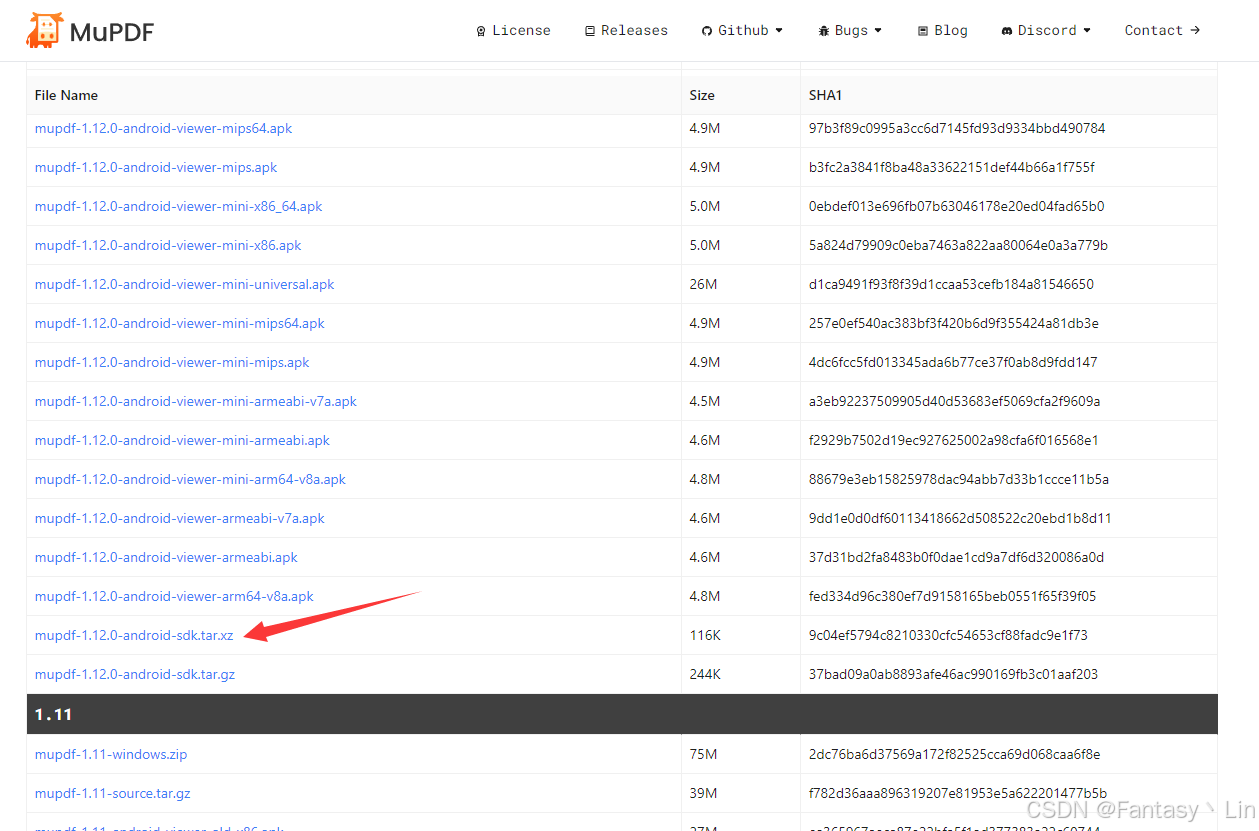Click the Github octocat icon
The height and width of the screenshot is (831, 1259).
pyautogui.click(x=707, y=31)
